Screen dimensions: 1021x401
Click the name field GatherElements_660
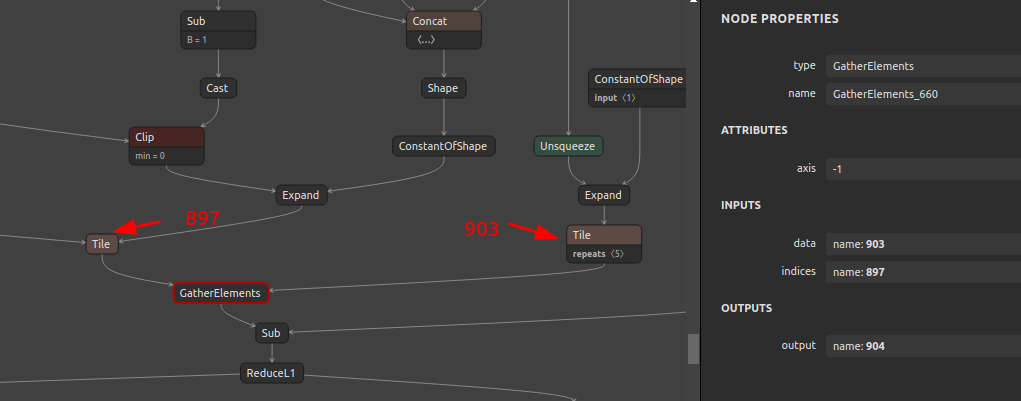(923, 94)
